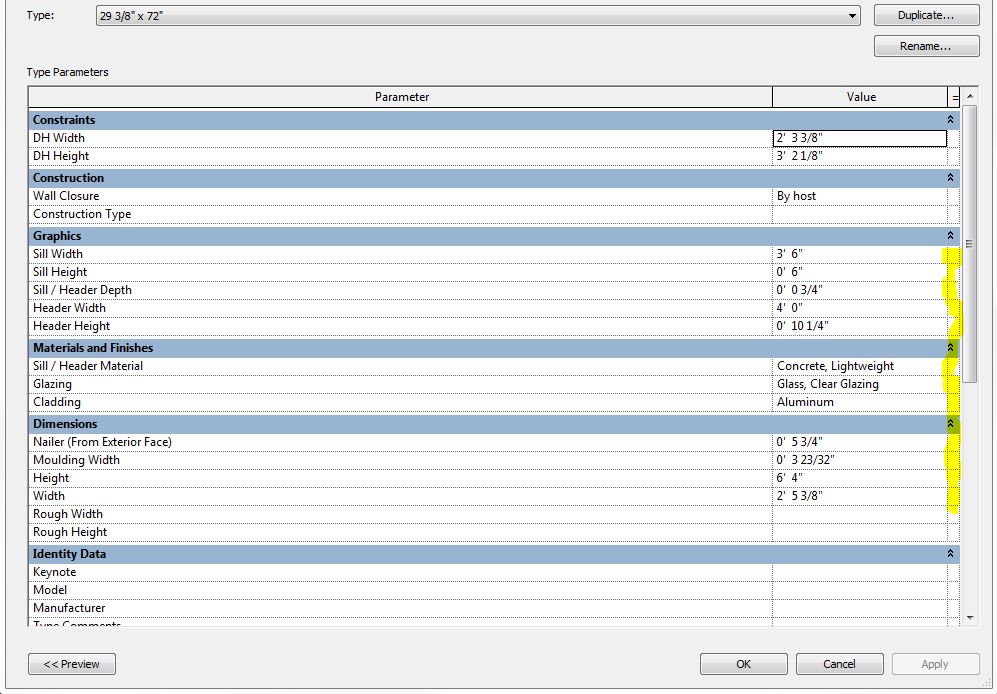Click the Parameter column header
Screen dimensions: 997x694
pos(401,97)
